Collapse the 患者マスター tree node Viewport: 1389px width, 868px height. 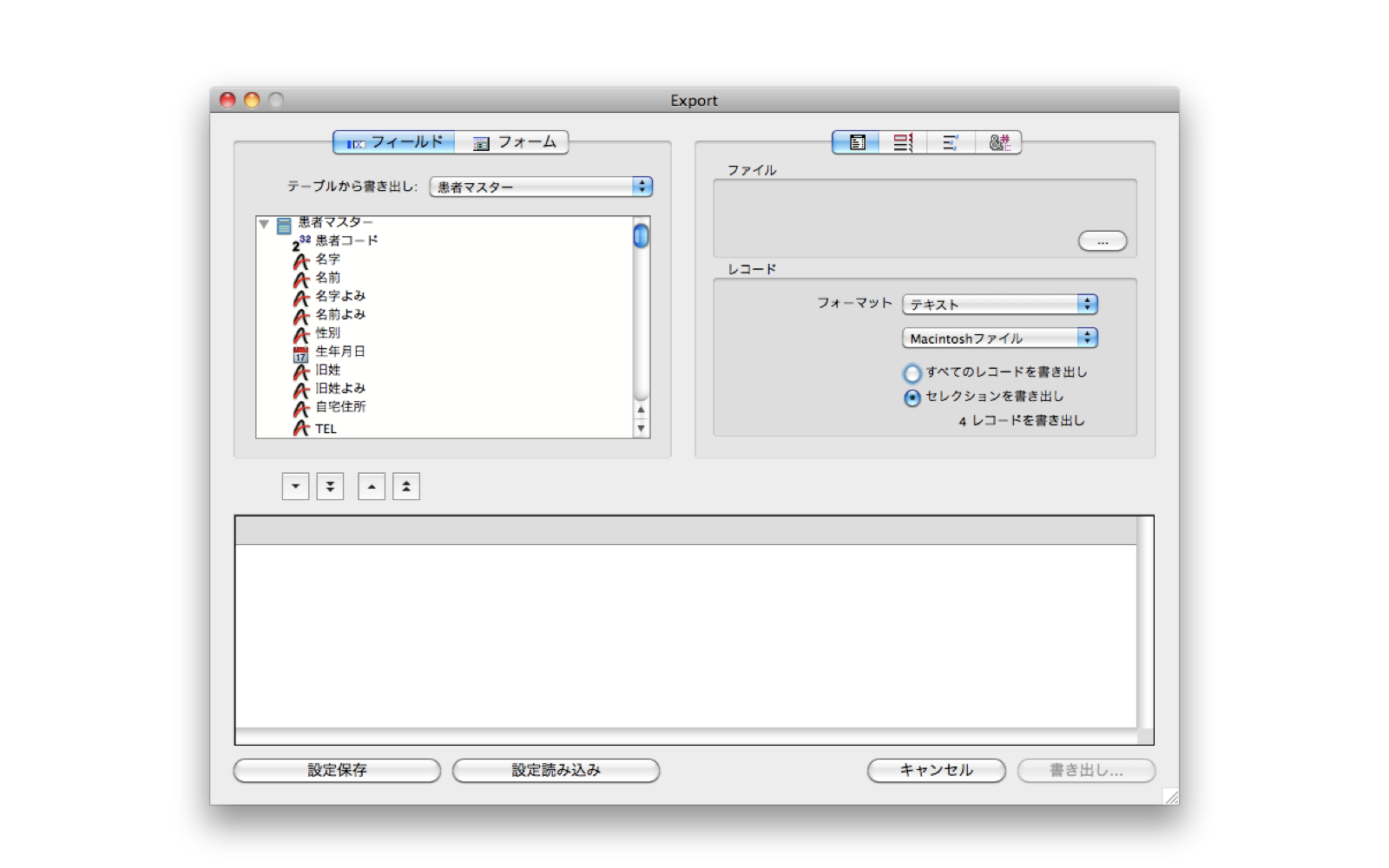[264, 224]
